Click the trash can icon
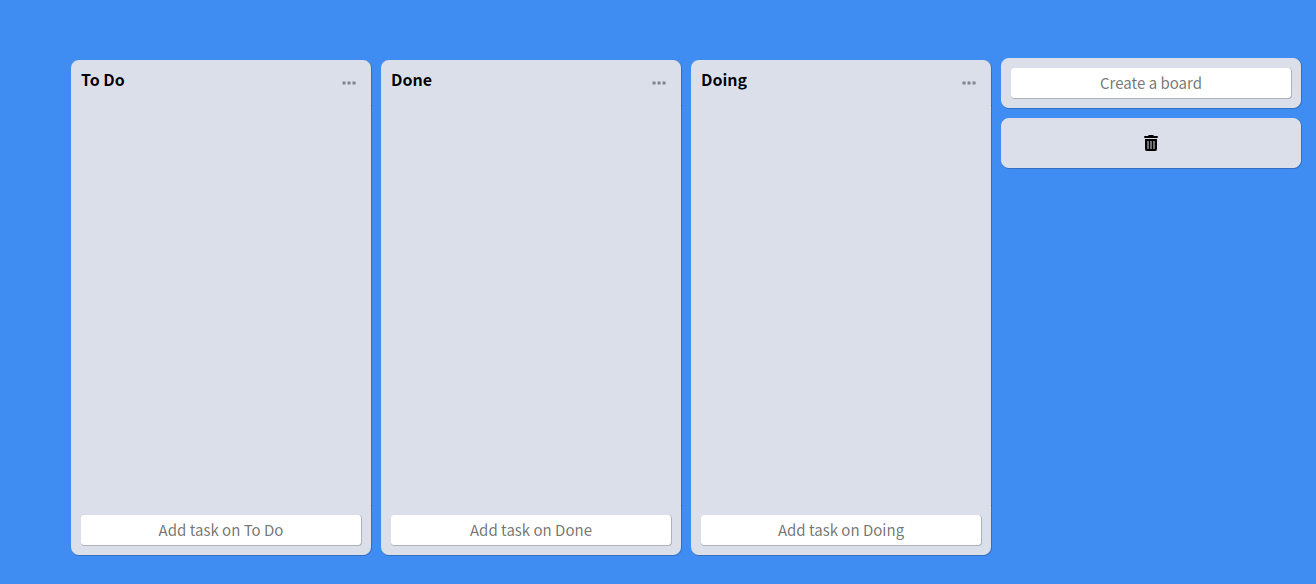This screenshot has height=584, width=1316. click(x=1151, y=143)
